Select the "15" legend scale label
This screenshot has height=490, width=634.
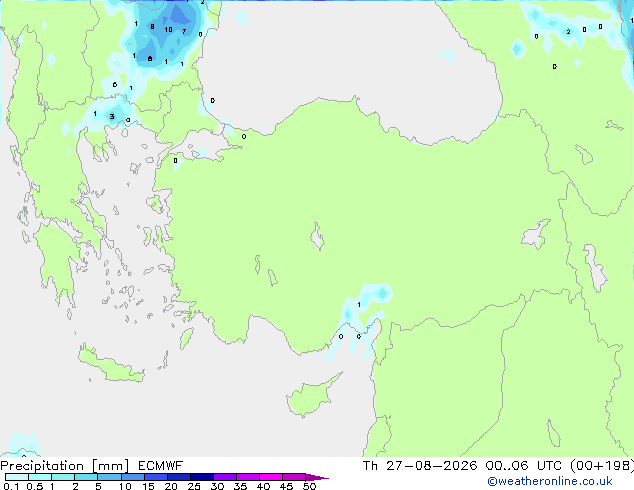coord(148,486)
